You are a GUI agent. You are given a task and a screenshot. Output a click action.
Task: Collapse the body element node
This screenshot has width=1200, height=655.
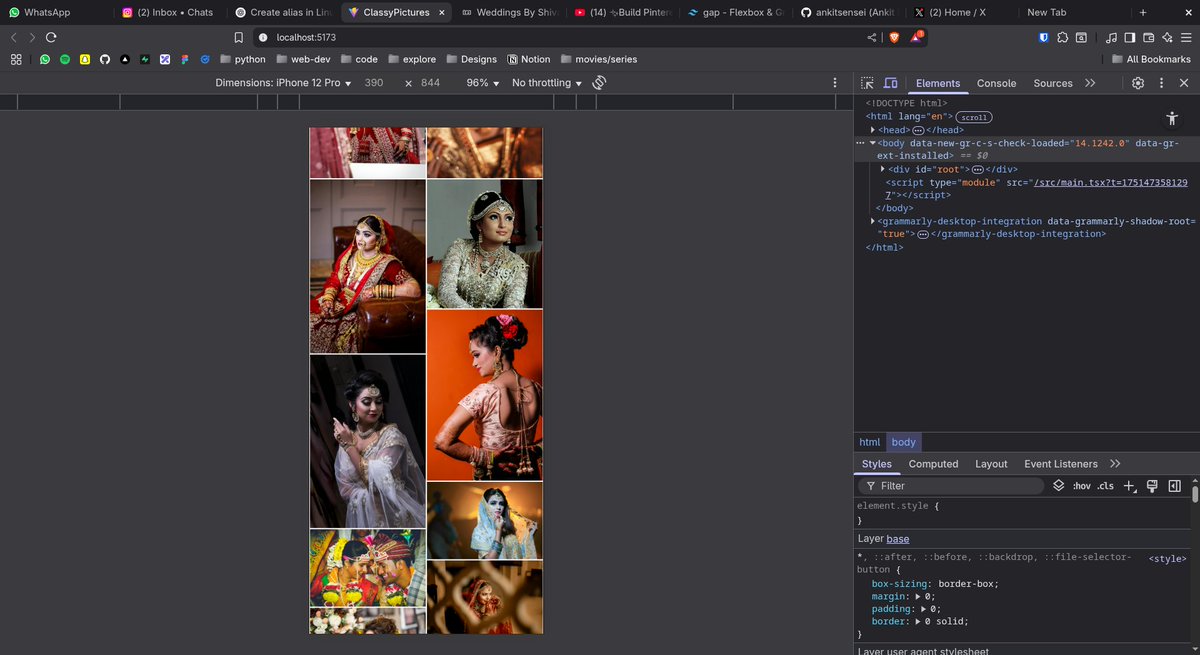tap(873, 143)
